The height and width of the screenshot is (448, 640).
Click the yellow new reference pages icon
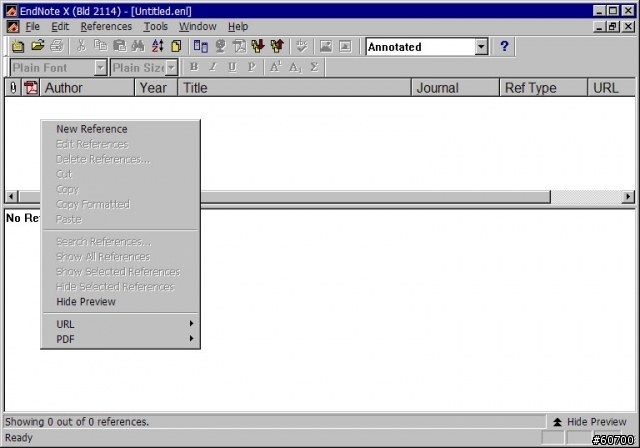click(176, 46)
